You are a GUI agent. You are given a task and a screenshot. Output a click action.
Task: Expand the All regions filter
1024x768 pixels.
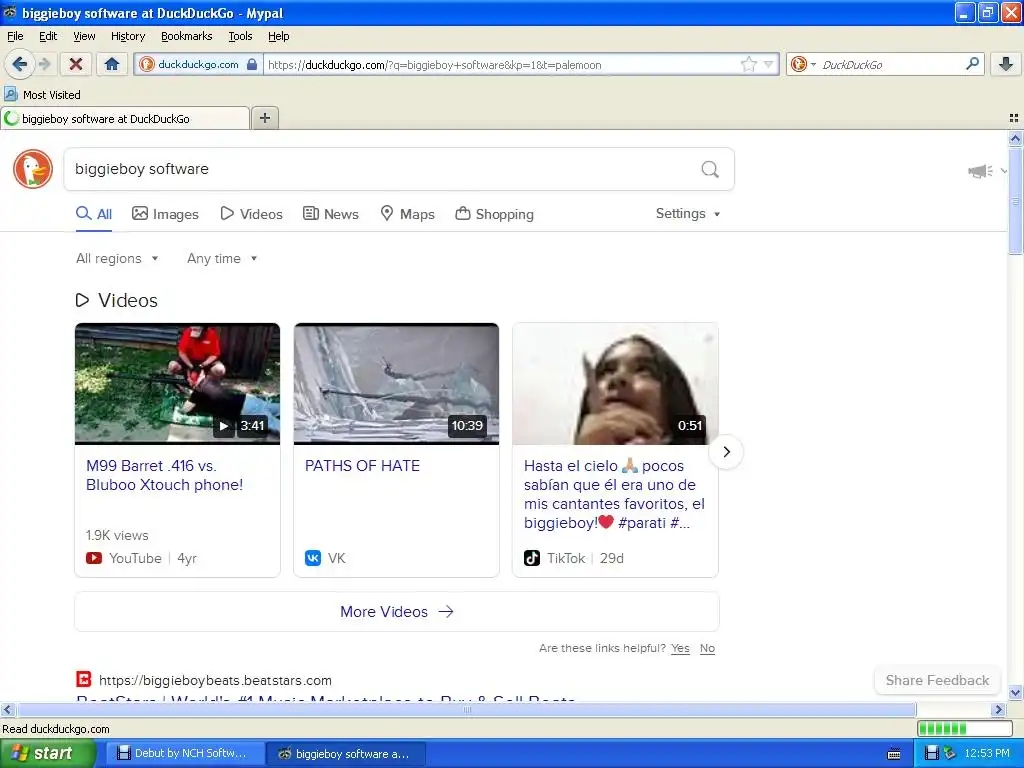(x=117, y=259)
